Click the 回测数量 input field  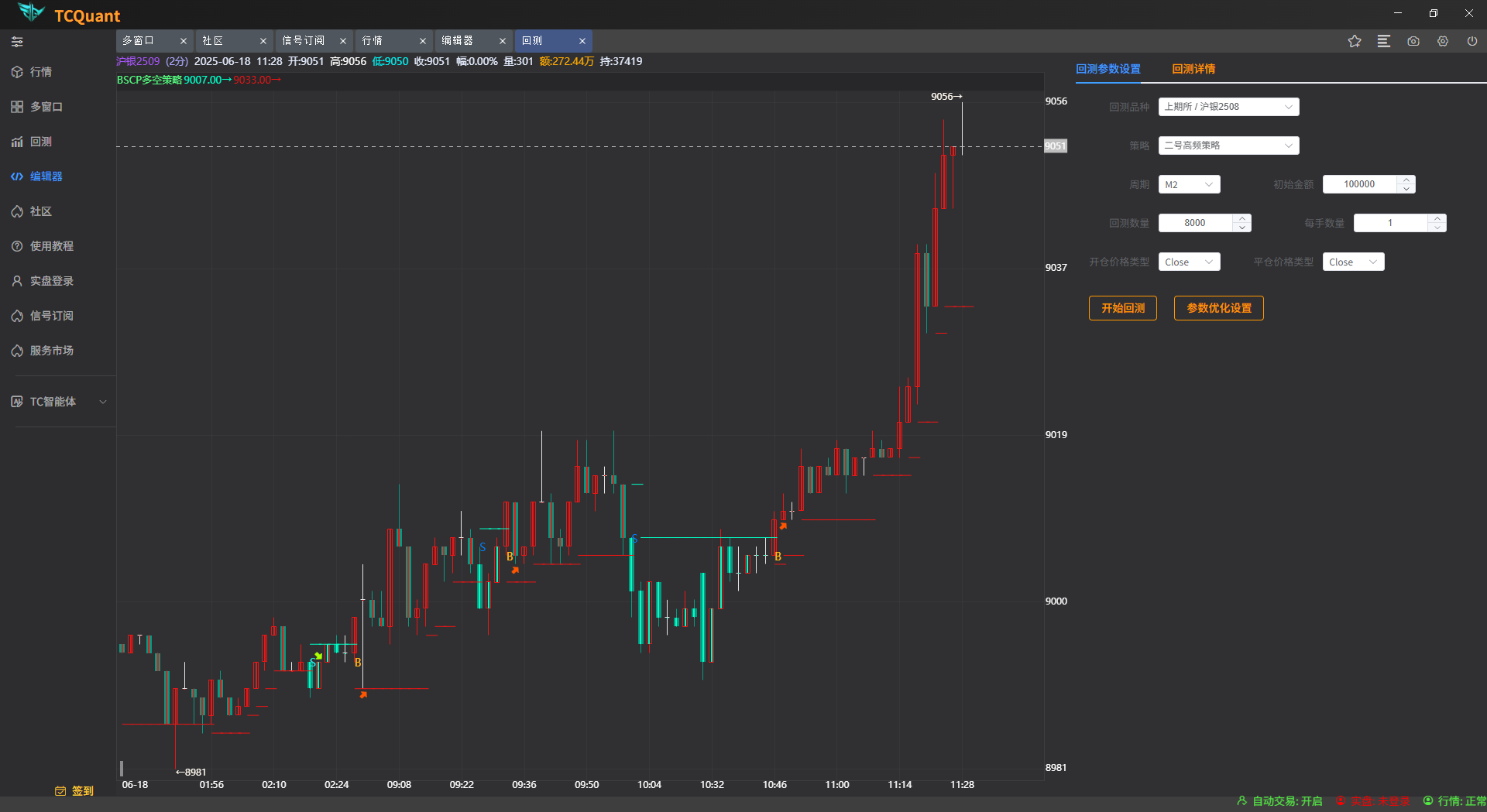pos(1195,223)
